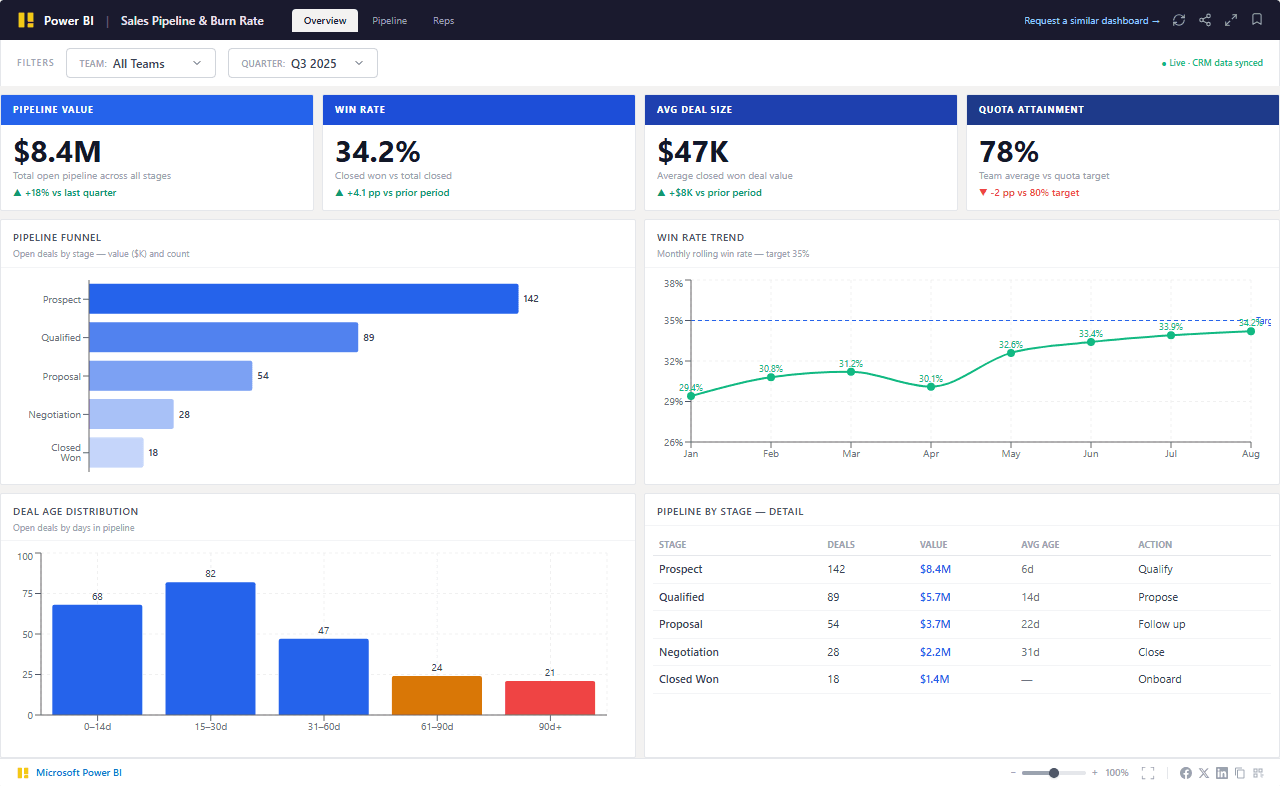Click the Qualified funnel bar
This screenshot has width=1280, height=786.
coord(223,337)
